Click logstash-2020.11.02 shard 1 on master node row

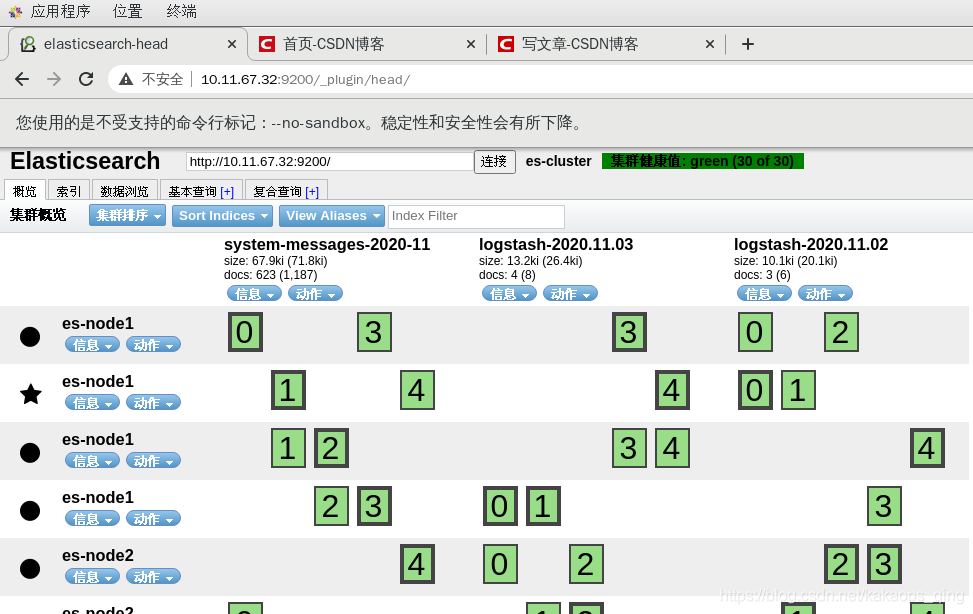pos(799,390)
